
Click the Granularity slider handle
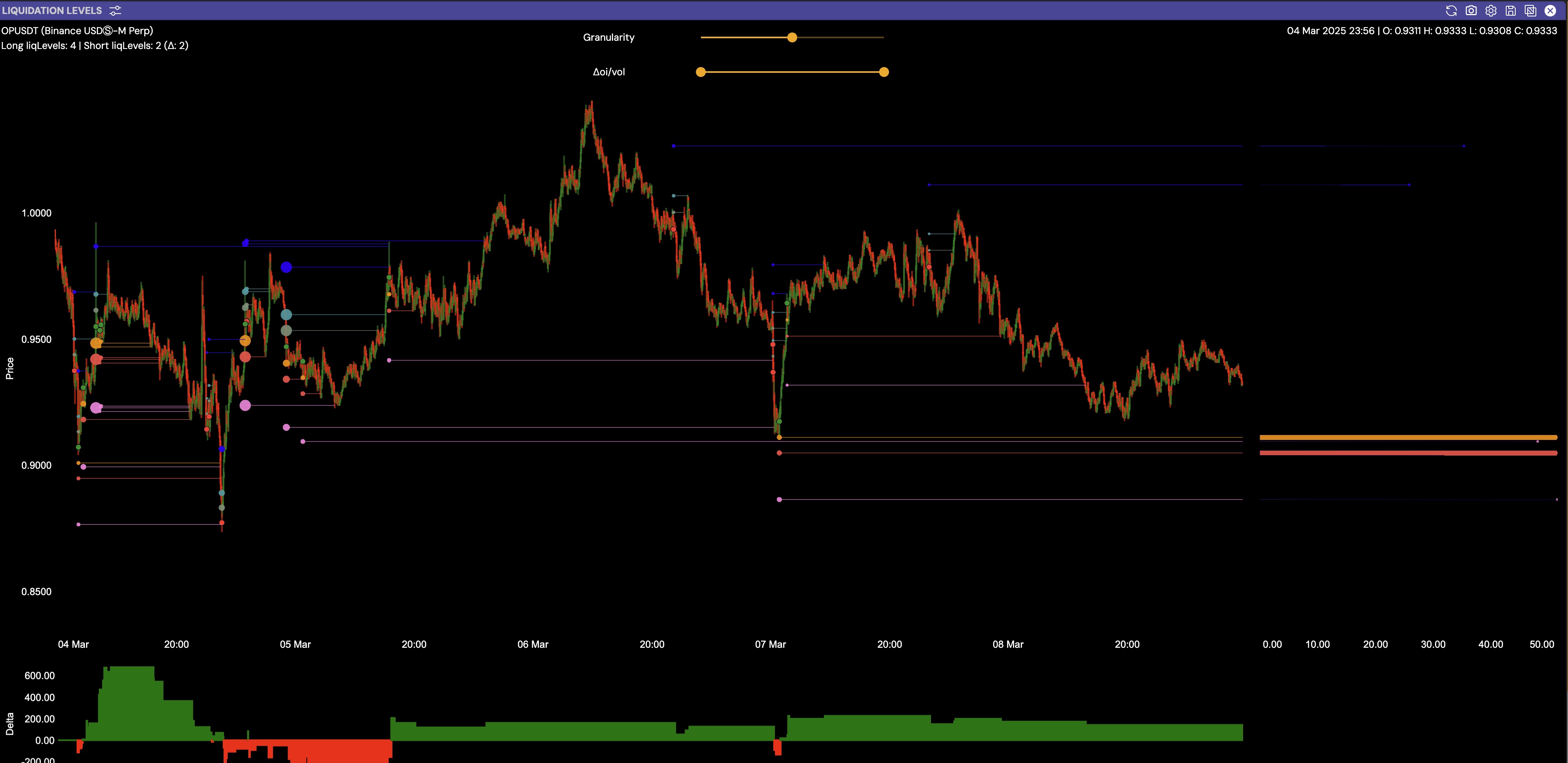(792, 38)
